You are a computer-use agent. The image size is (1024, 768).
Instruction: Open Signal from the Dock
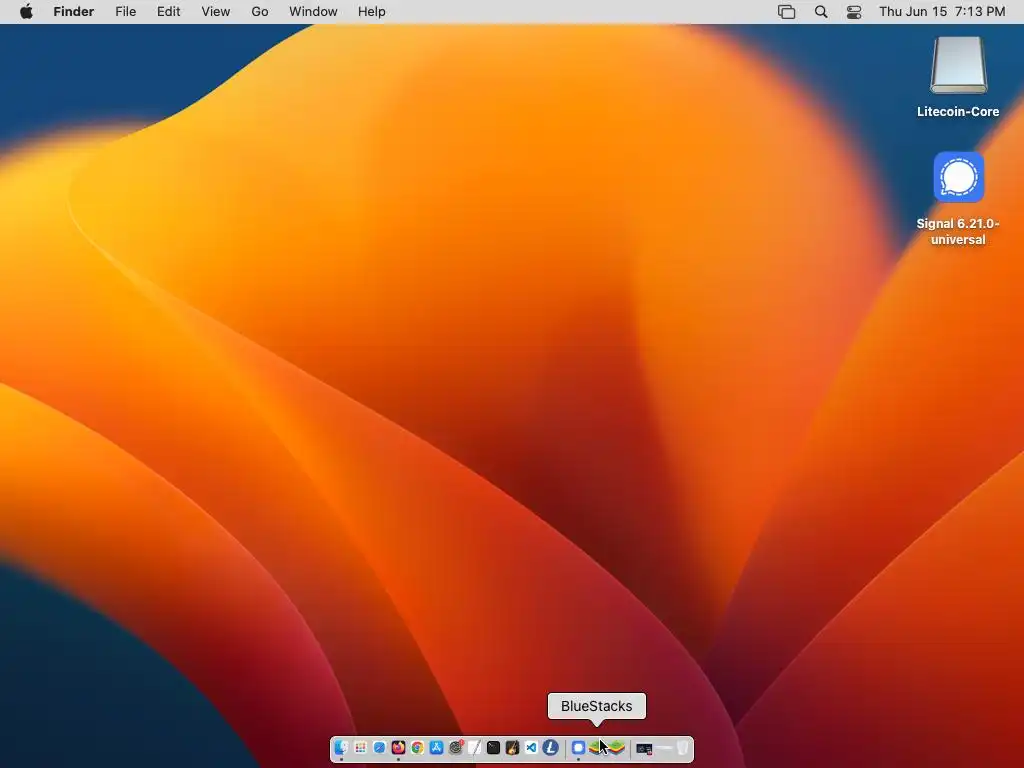(578, 748)
